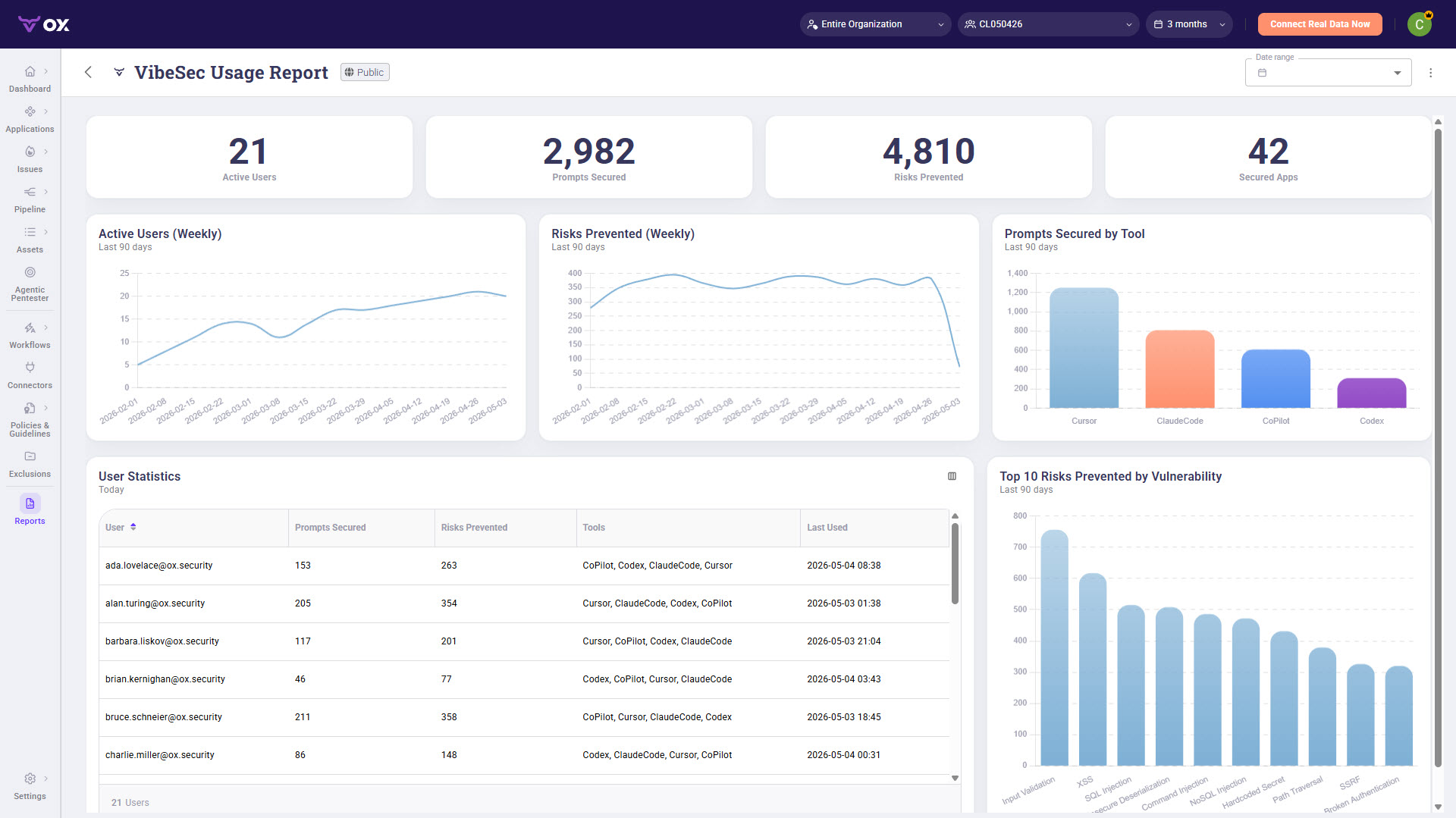
Task: Click the Public visibility badge
Action: click(365, 72)
